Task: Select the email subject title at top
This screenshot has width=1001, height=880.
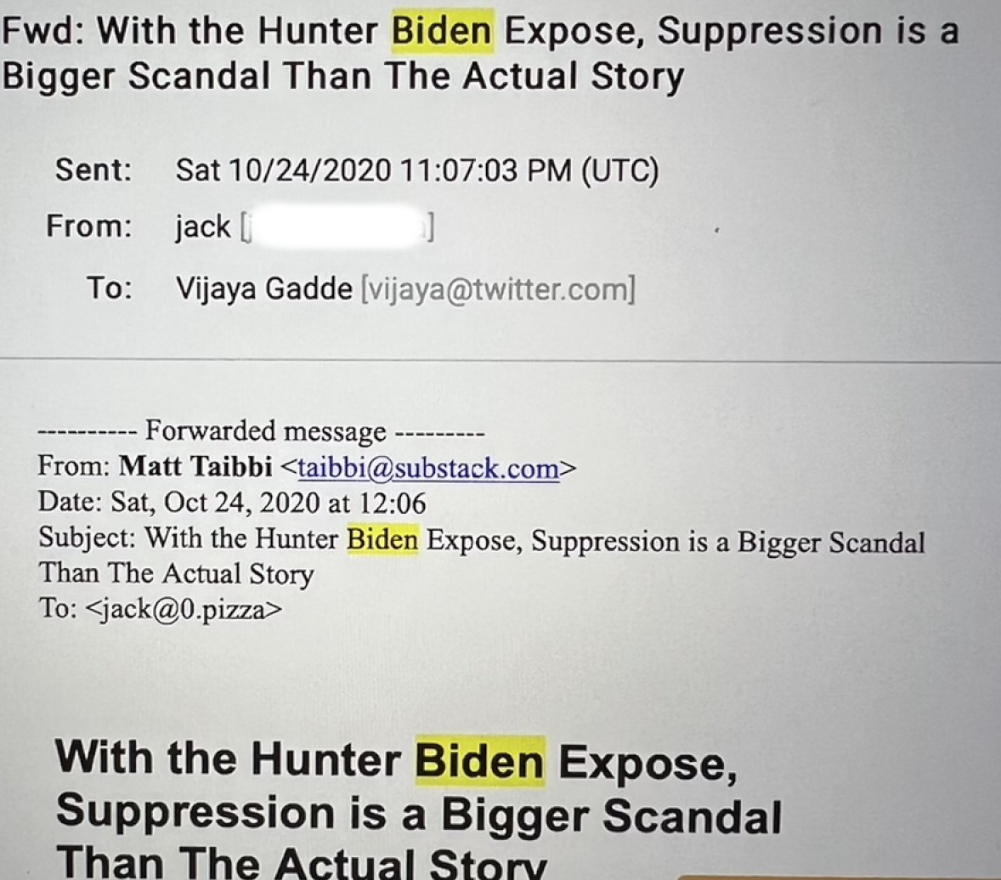Action: tap(480, 53)
